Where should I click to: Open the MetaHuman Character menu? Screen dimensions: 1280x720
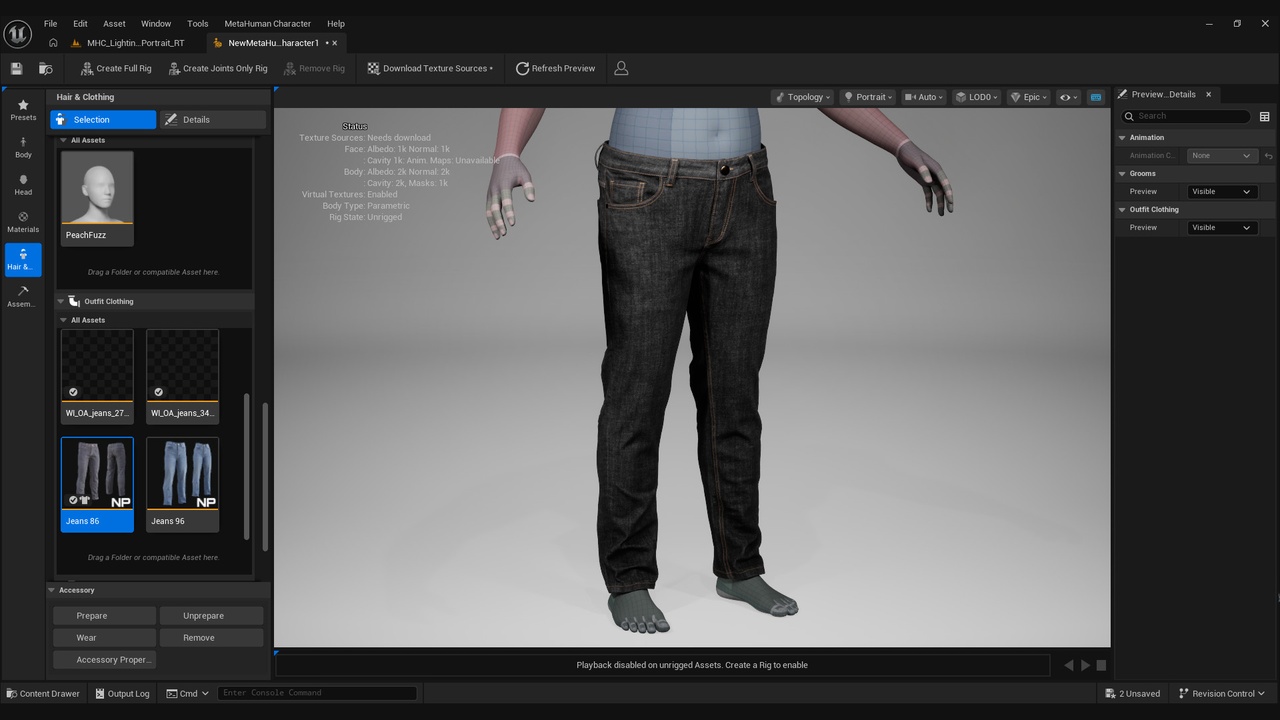[267, 23]
